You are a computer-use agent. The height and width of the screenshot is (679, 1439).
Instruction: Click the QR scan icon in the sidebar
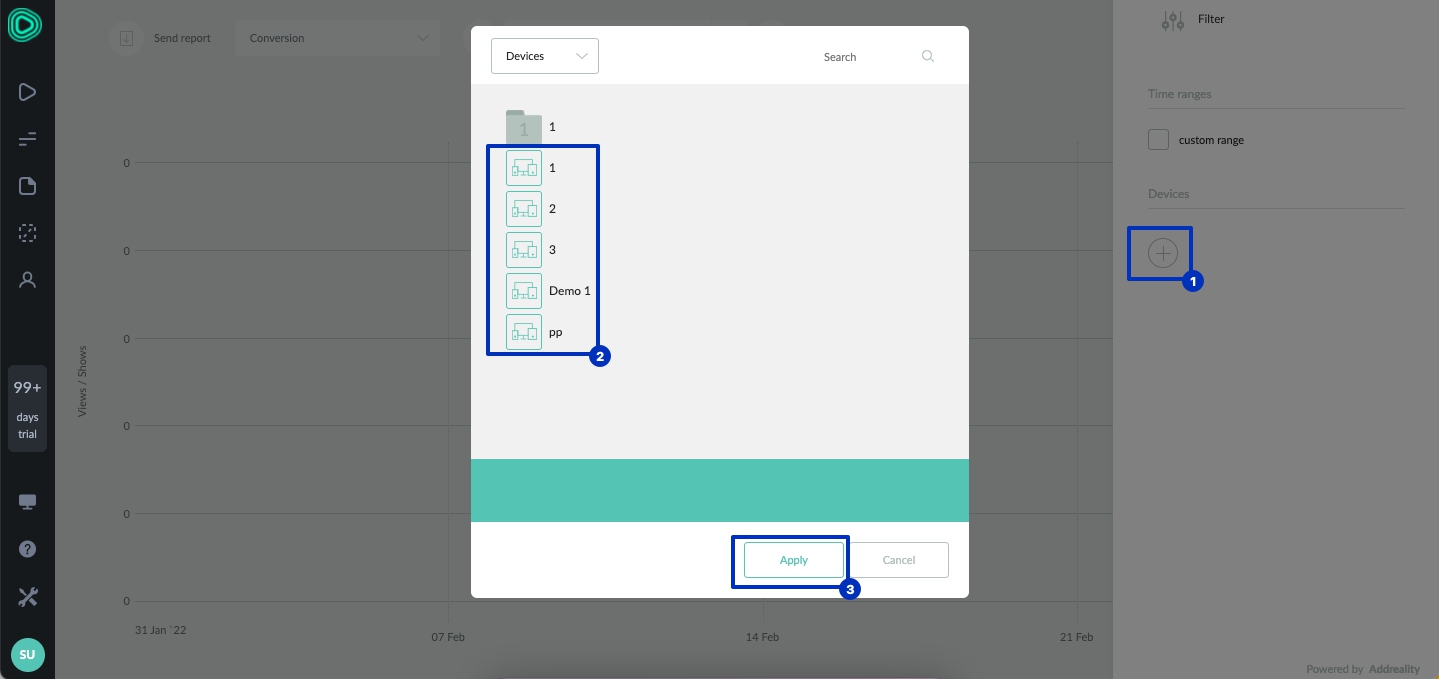pyautogui.click(x=27, y=233)
